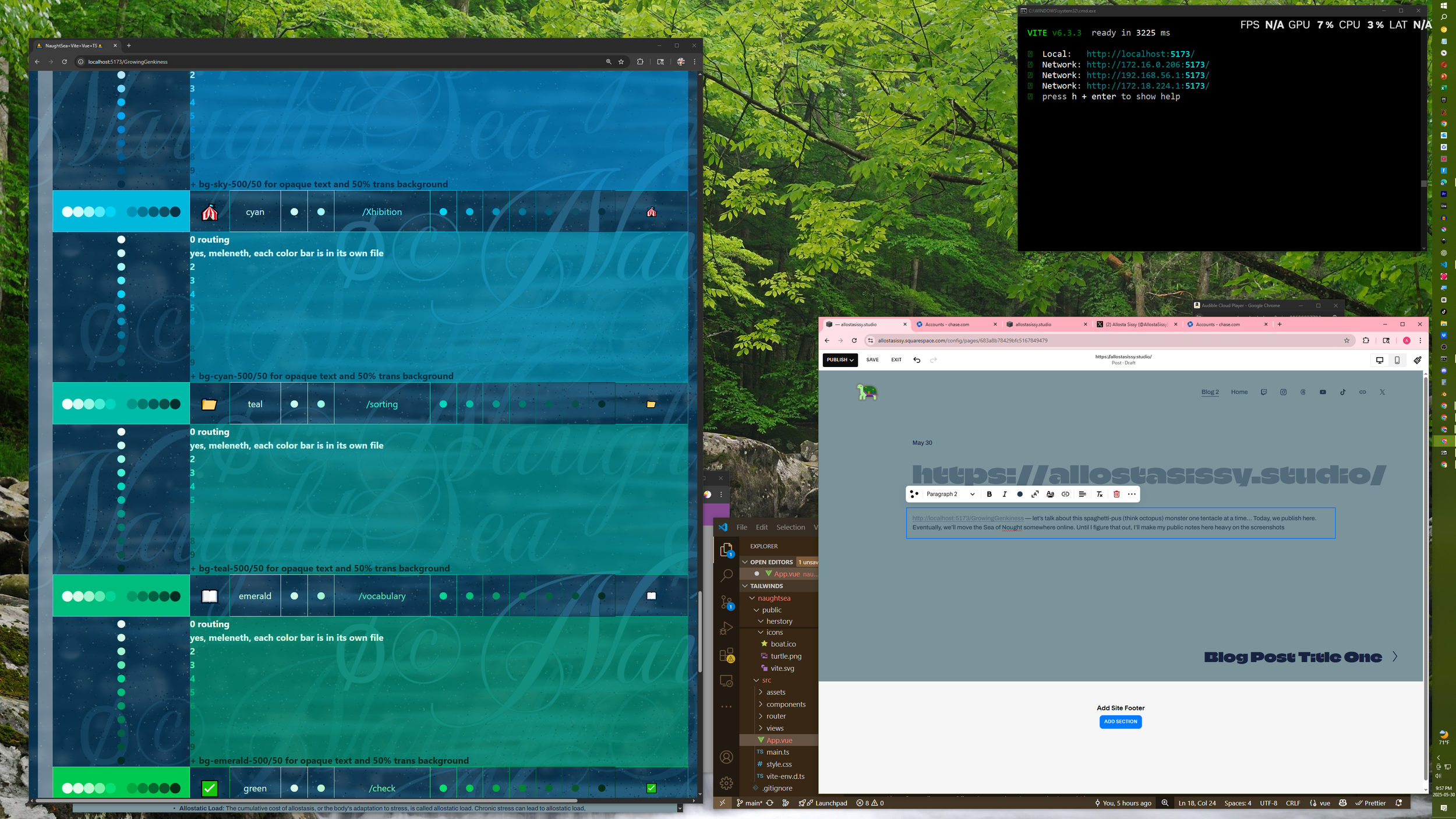The image size is (1456, 819).
Task: Switch to desktop preview mode
Action: point(1380,360)
